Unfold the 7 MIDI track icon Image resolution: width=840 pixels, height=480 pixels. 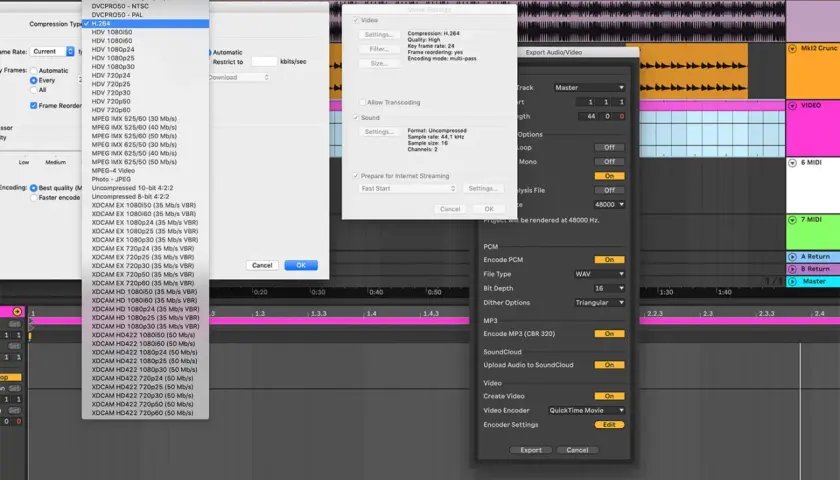click(792, 220)
